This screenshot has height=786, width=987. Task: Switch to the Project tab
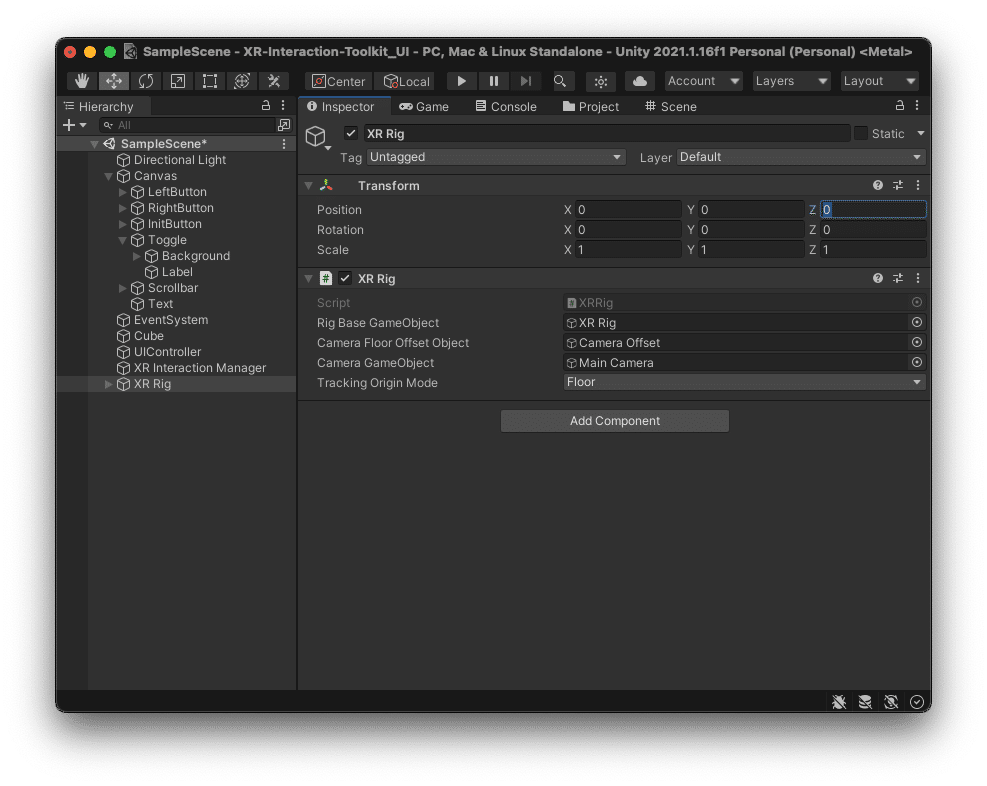coord(591,106)
